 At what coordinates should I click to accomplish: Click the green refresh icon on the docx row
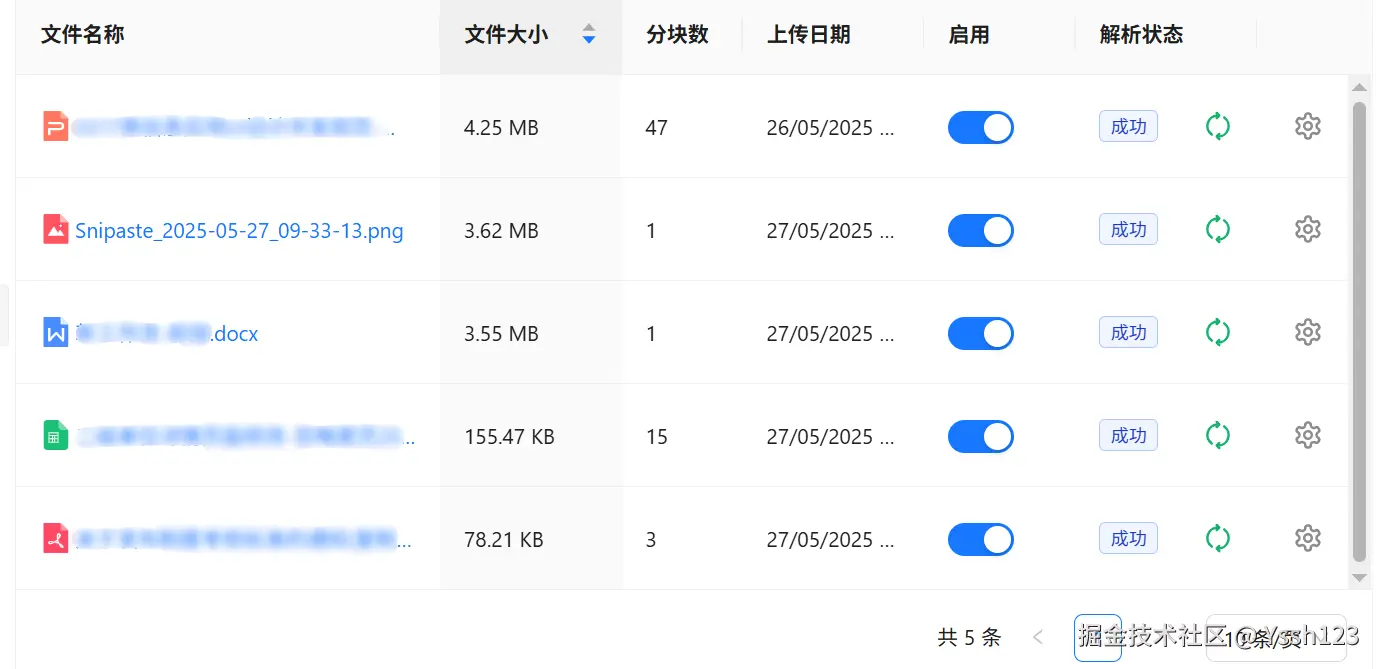[x=1218, y=332]
